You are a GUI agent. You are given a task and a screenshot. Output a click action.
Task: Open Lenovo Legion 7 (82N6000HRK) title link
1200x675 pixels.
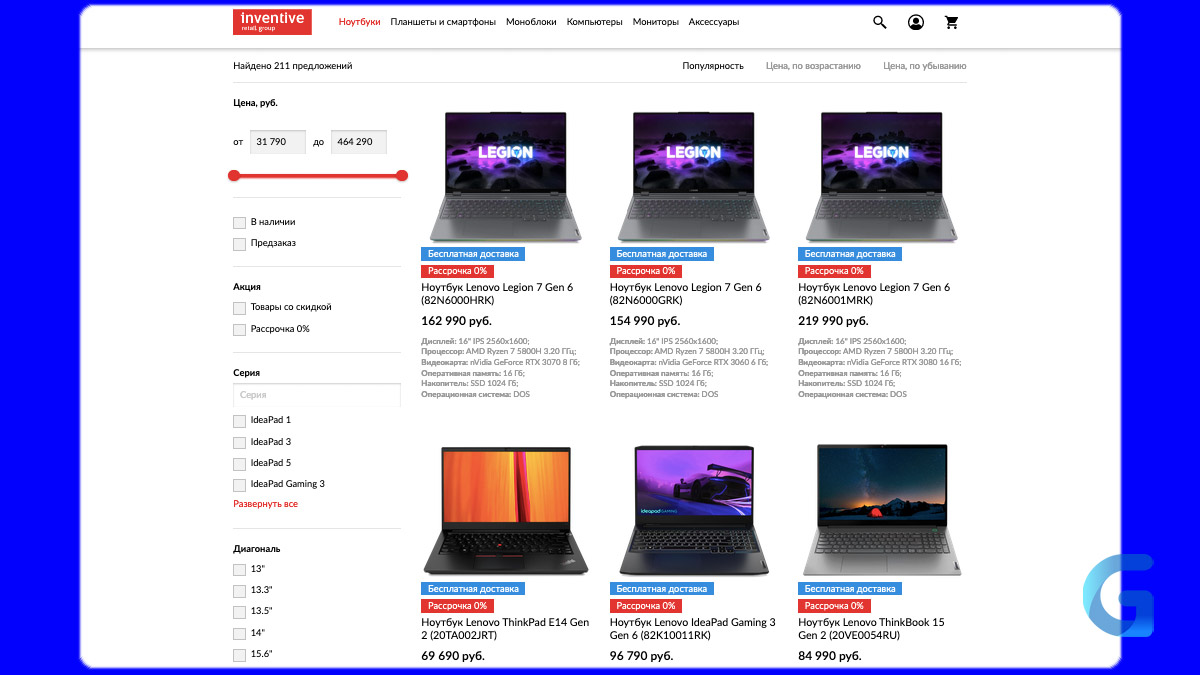[497, 294]
